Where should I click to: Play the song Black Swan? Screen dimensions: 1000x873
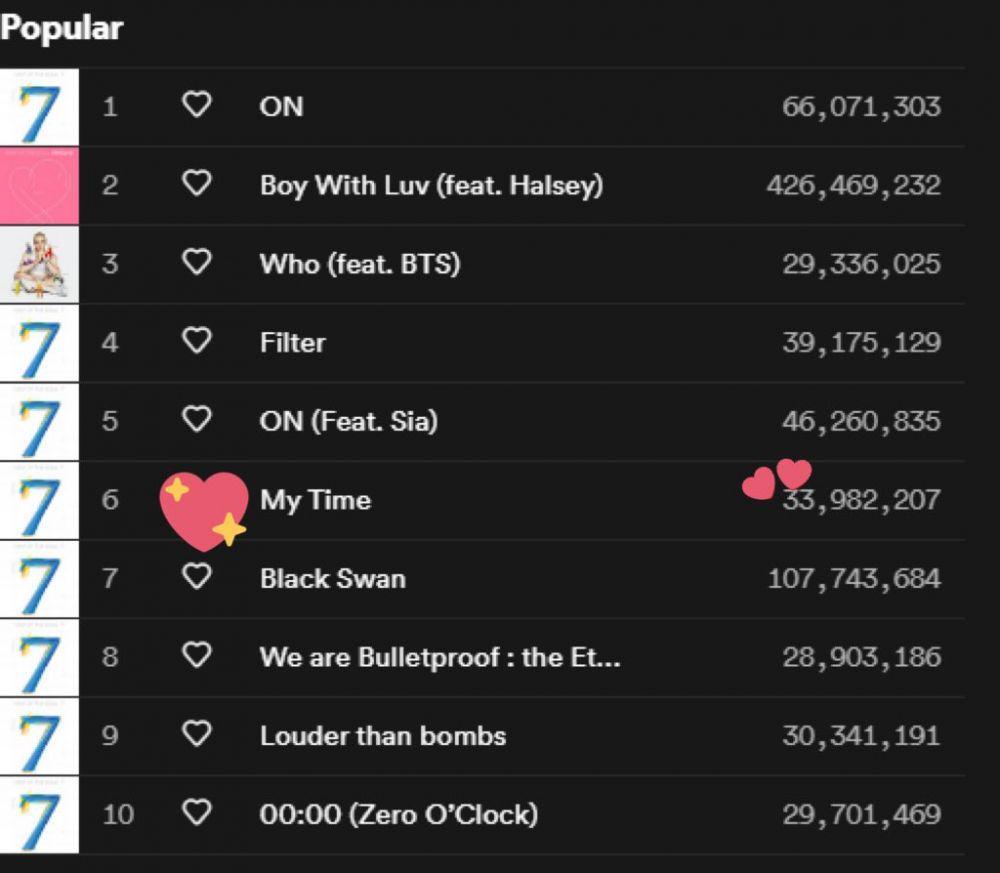point(332,579)
